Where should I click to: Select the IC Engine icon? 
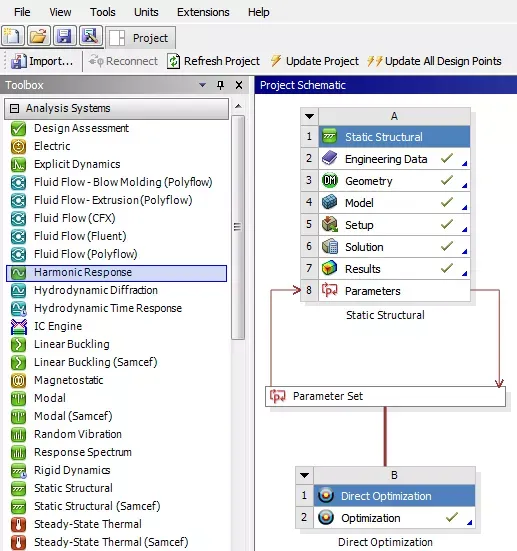(x=18, y=326)
